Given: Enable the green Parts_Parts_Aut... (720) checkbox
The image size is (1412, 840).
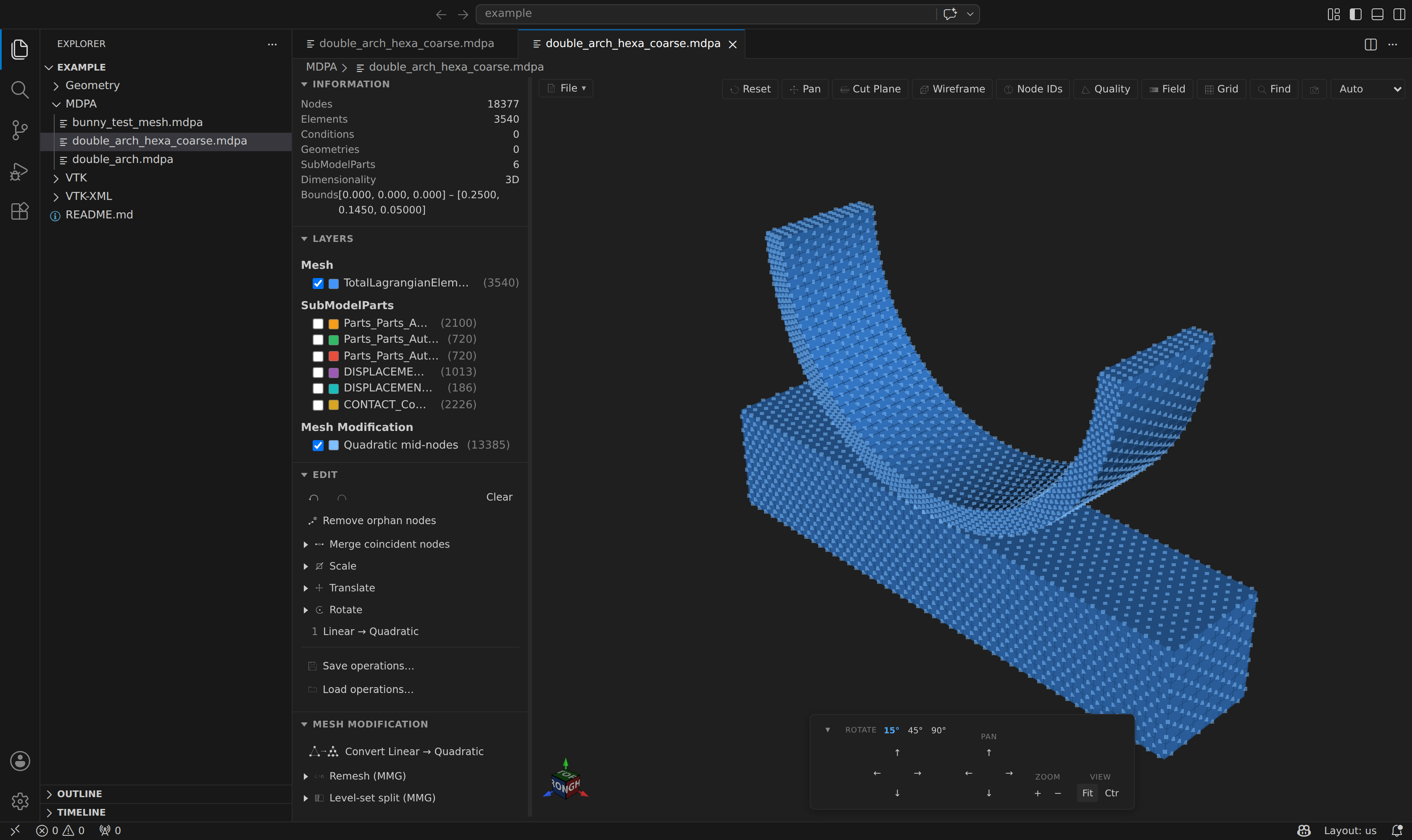Looking at the screenshot, I should click(318, 340).
